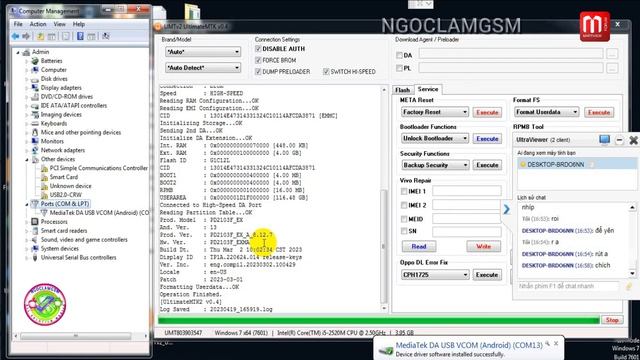The image size is (640, 360).
Task: Open the View menu in Computer Management
Action: tap(60, 24)
